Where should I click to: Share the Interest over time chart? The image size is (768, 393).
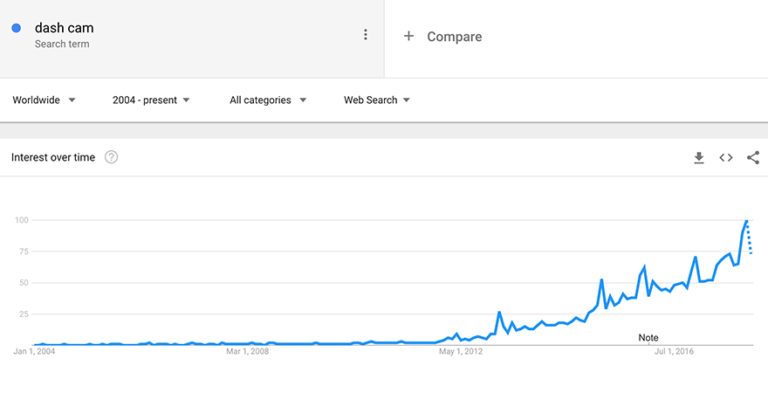pyautogui.click(x=753, y=157)
